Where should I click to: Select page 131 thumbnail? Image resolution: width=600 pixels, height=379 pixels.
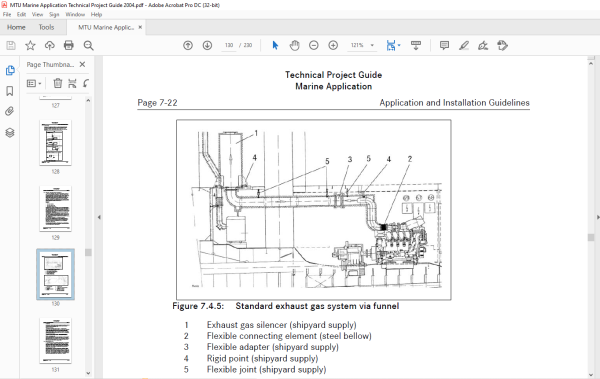[x=55, y=340]
